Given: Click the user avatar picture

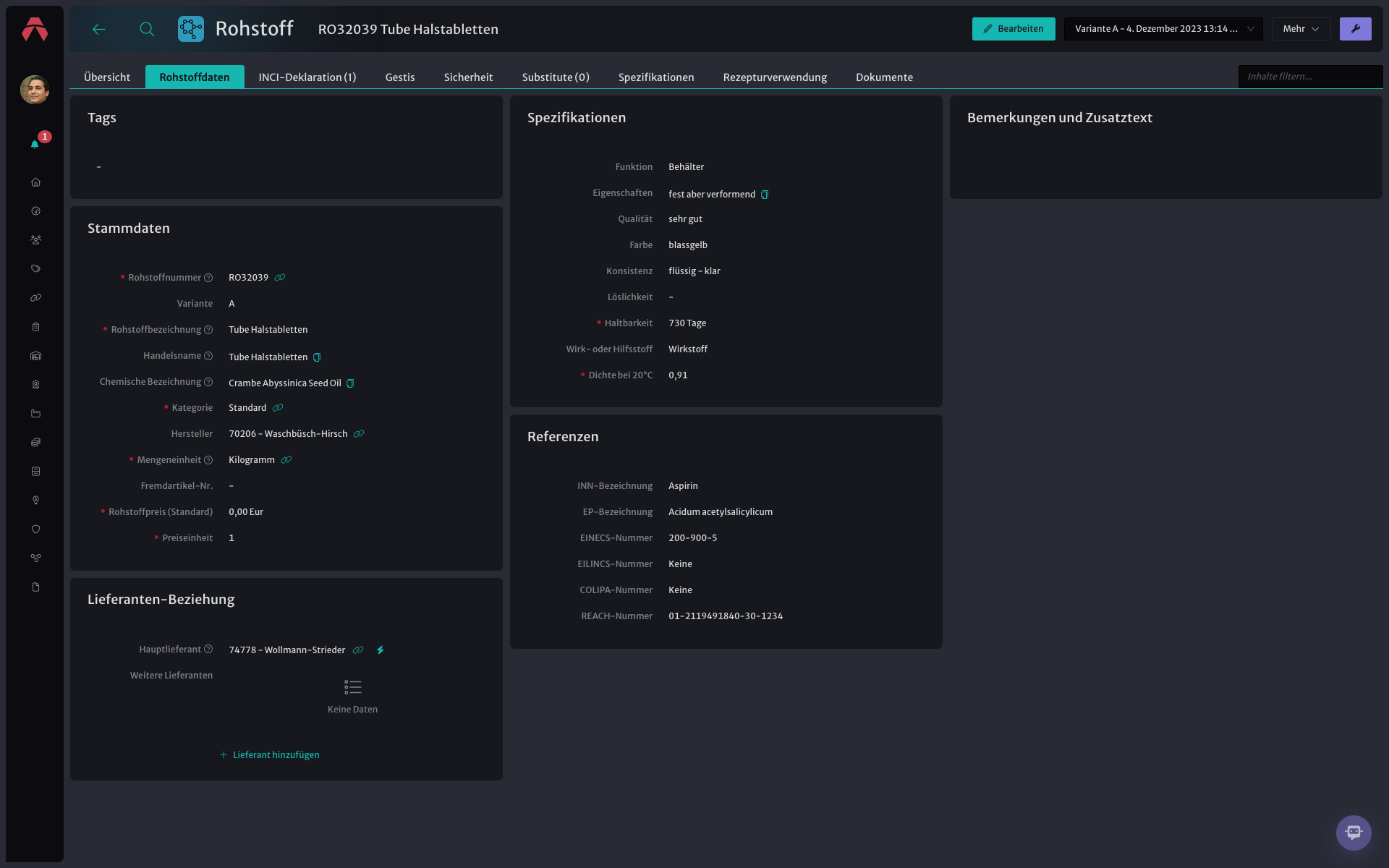Looking at the screenshot, I should 35,90.
